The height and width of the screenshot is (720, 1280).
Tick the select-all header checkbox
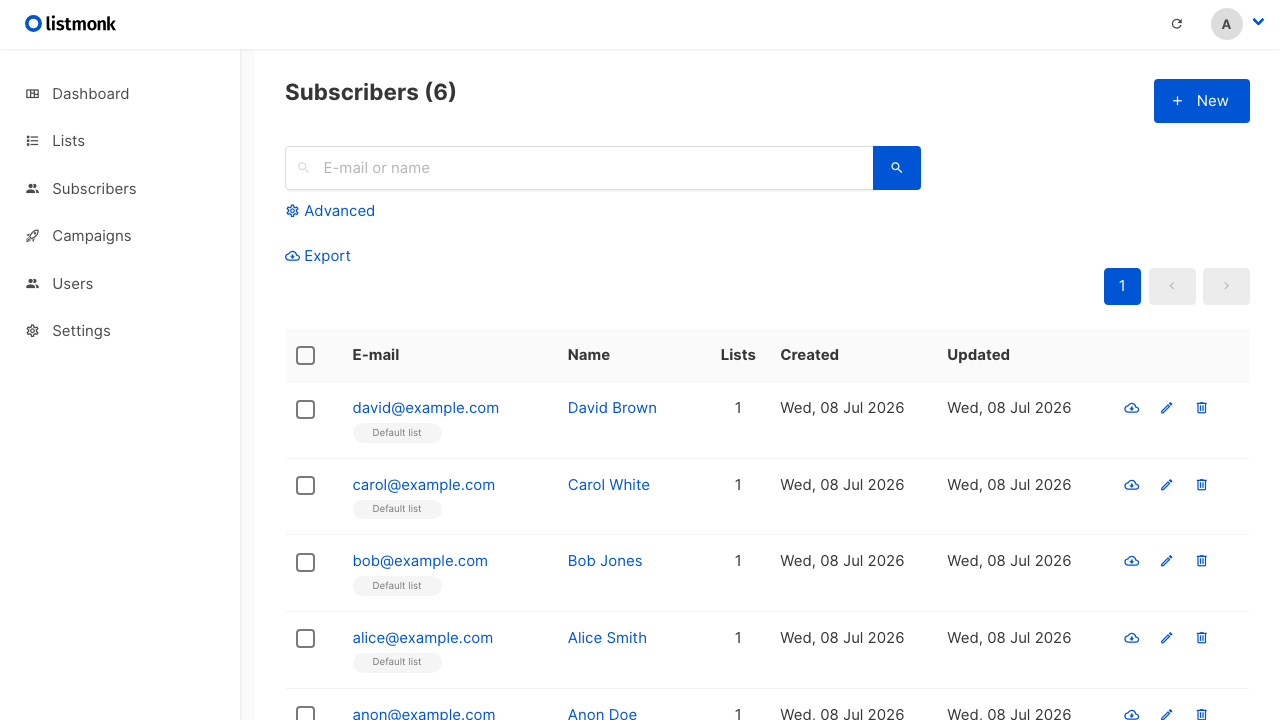[306, 356]
